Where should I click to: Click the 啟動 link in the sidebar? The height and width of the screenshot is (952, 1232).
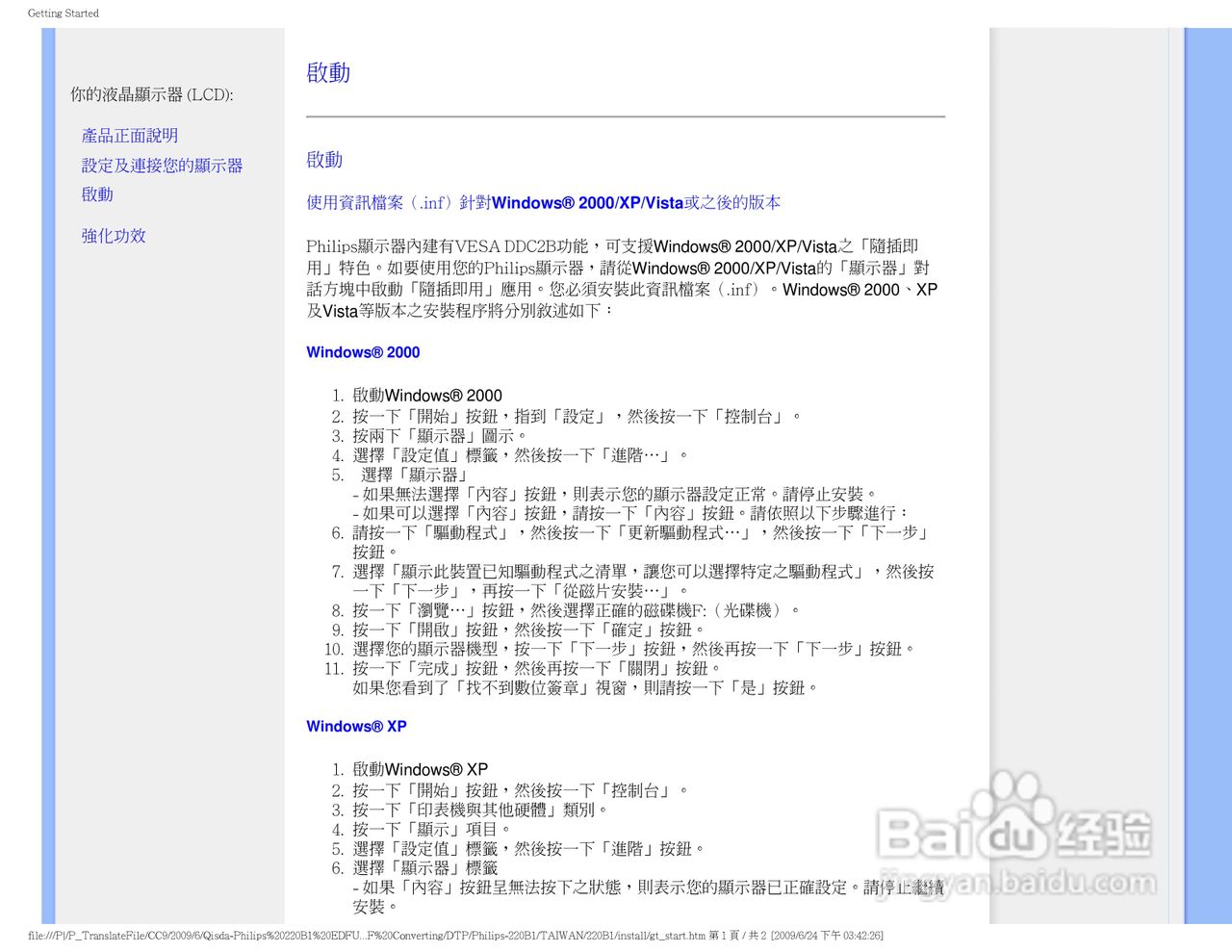97,194
